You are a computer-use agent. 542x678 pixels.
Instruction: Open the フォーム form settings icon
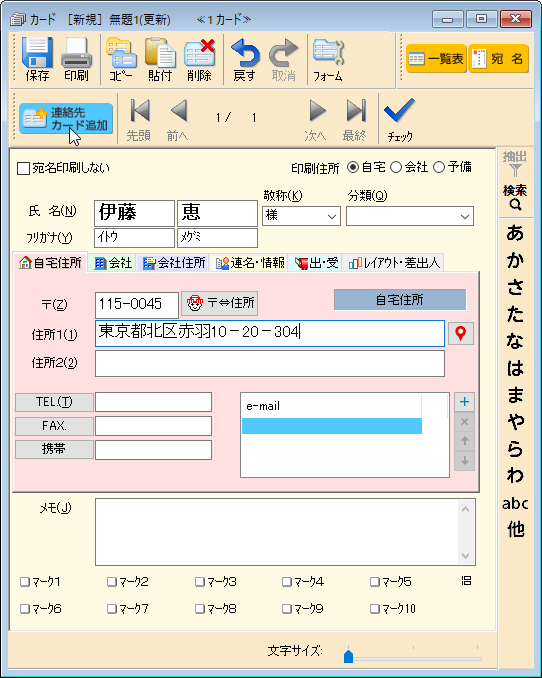coord(328,53)
